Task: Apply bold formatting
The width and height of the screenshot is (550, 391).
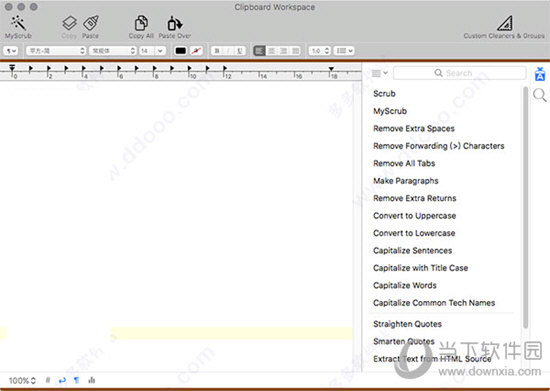Action: (x=217, y=51)
